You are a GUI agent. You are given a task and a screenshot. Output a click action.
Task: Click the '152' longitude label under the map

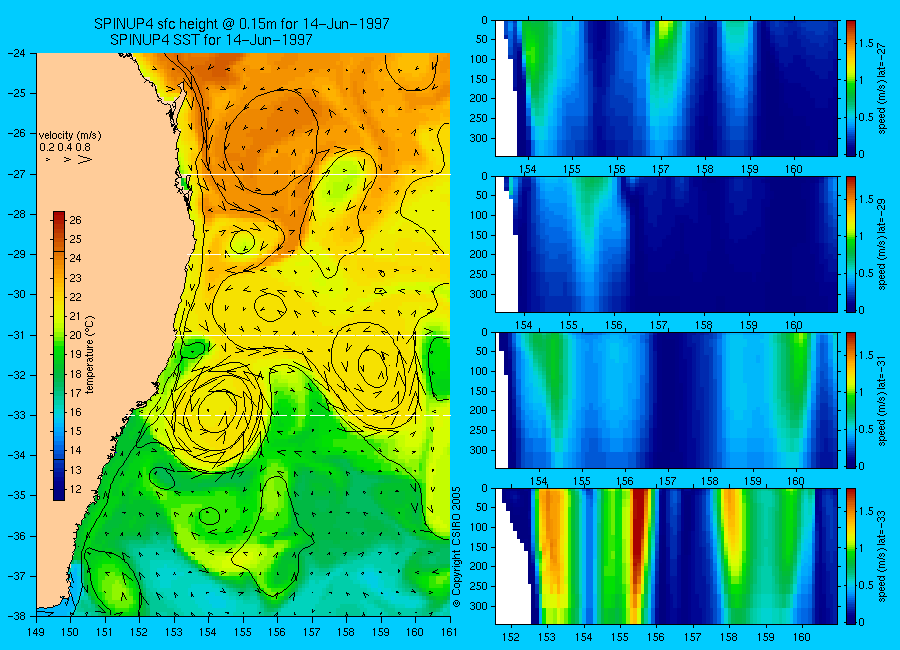point(139,632)
